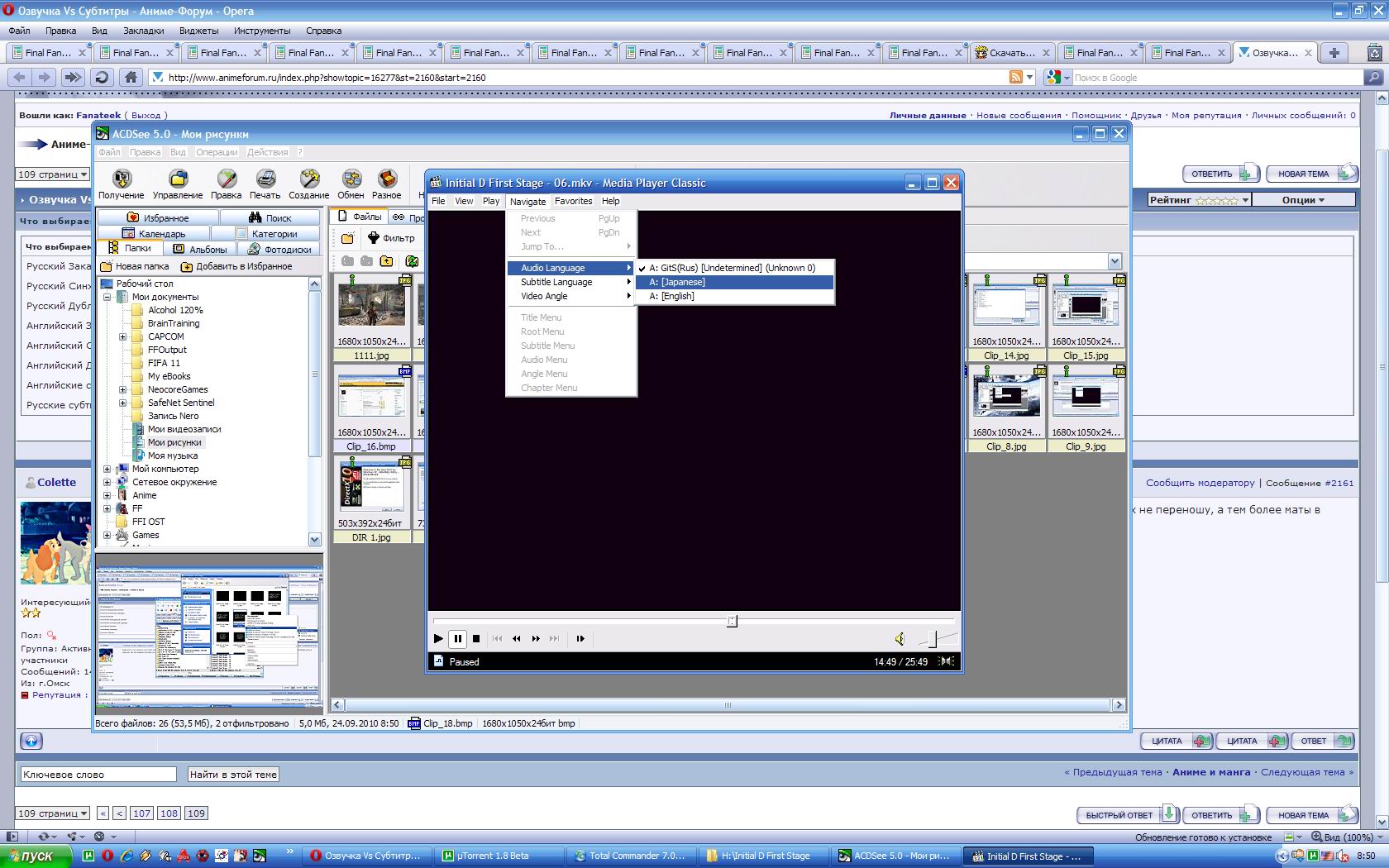
Task: Expand the CAPCOM folder node
Action: pyautogui.click(x=123, y=336)
